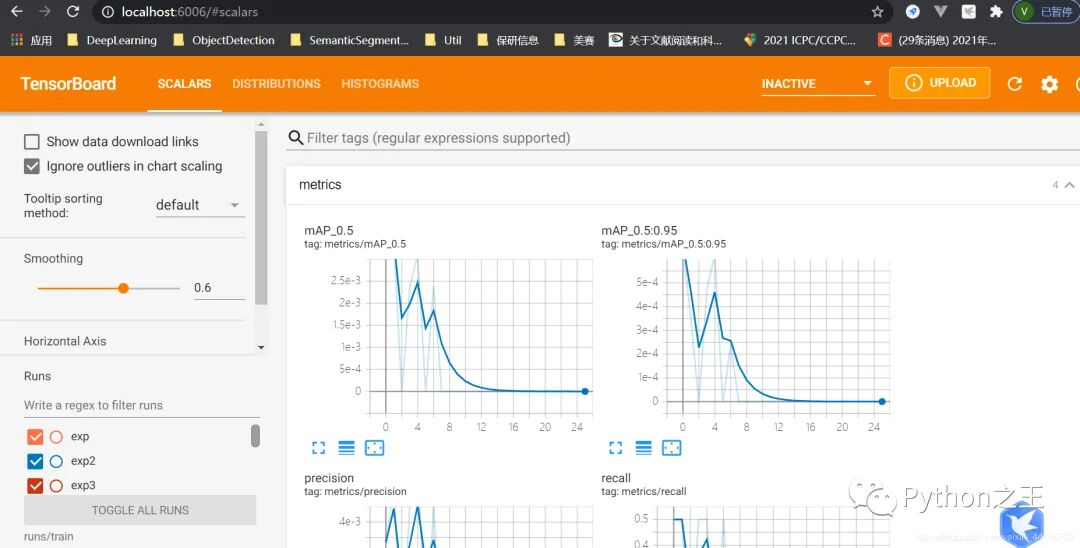Toggle y-axis log scale on mAP_0.5 chart
This screenshot has height=548, width=1080.
[346, 448]
